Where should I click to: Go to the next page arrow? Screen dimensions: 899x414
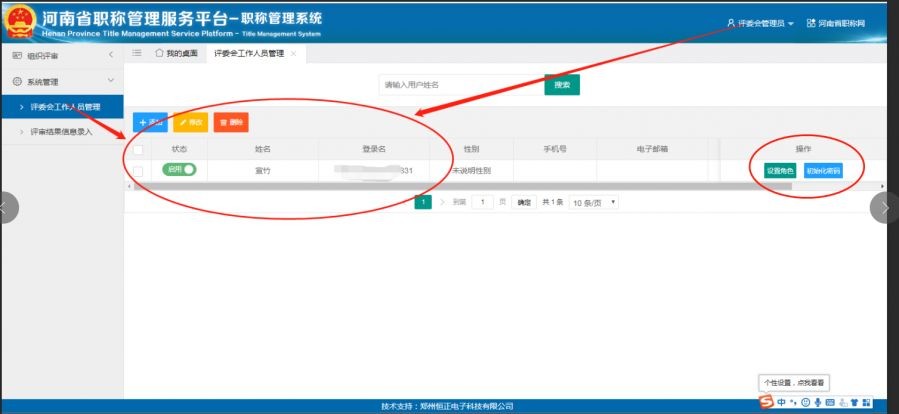[442, 202]
